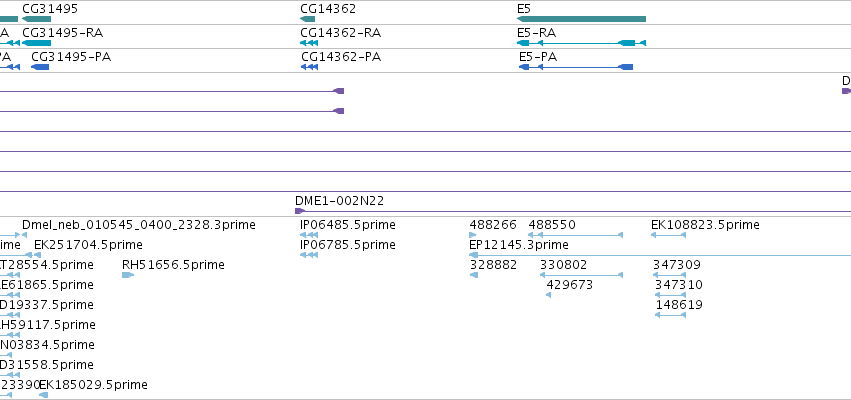Select the CG14362 gene arrow glyph

307,19
